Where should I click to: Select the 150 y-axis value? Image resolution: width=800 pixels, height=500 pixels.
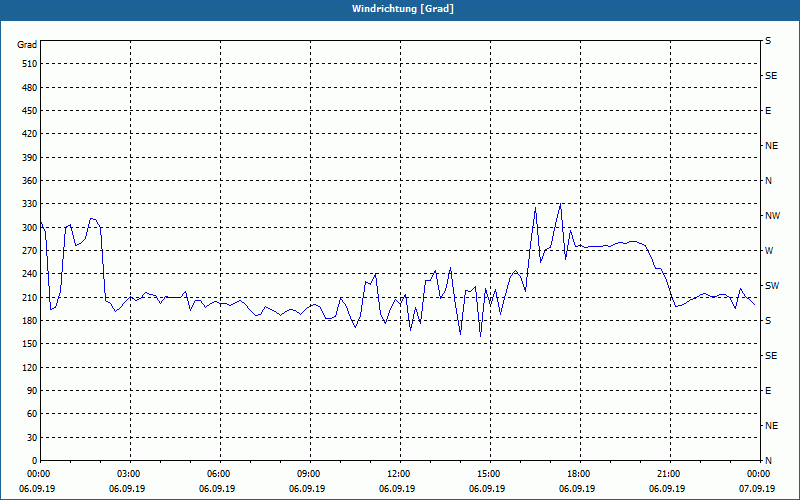point(30,344)
